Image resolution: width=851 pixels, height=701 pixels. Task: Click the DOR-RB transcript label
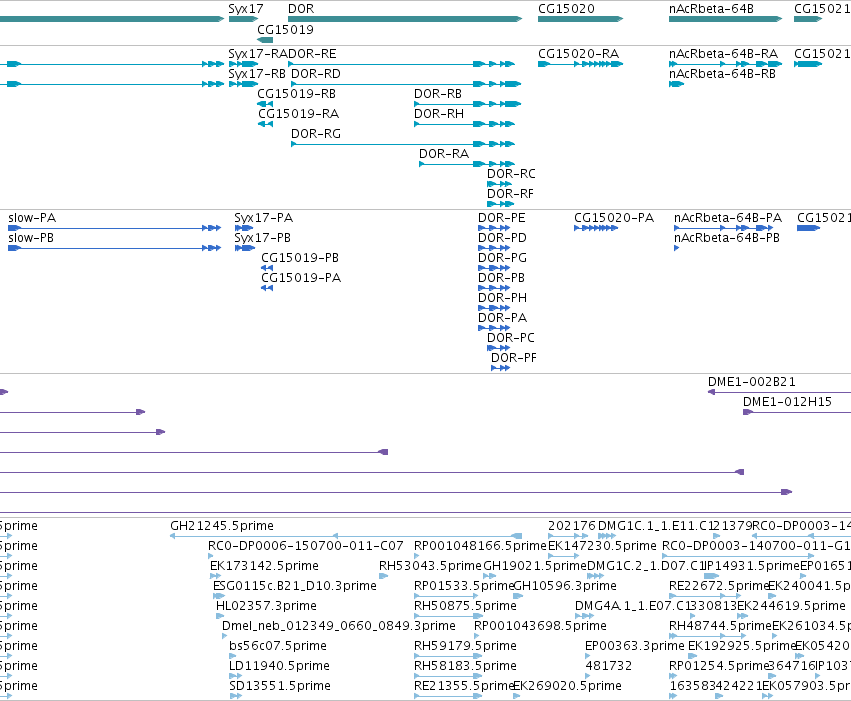(437, 94)
